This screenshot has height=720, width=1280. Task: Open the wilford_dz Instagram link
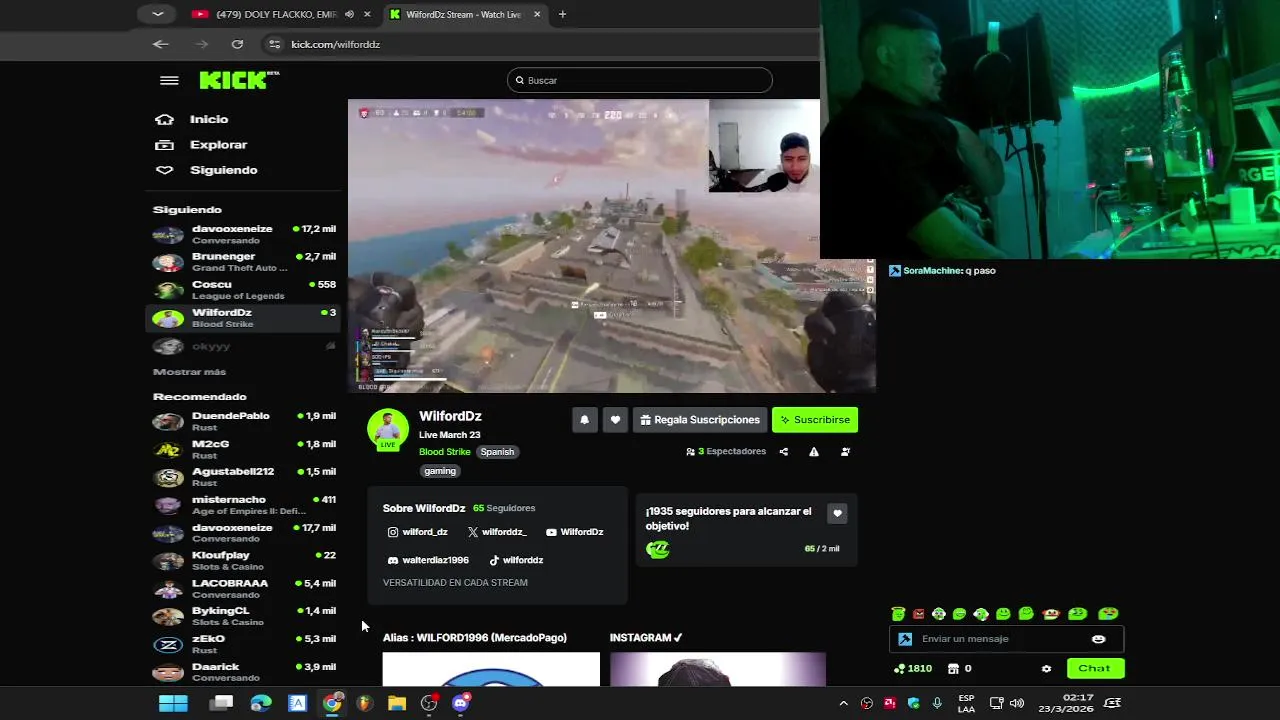[x=418, y=532]
